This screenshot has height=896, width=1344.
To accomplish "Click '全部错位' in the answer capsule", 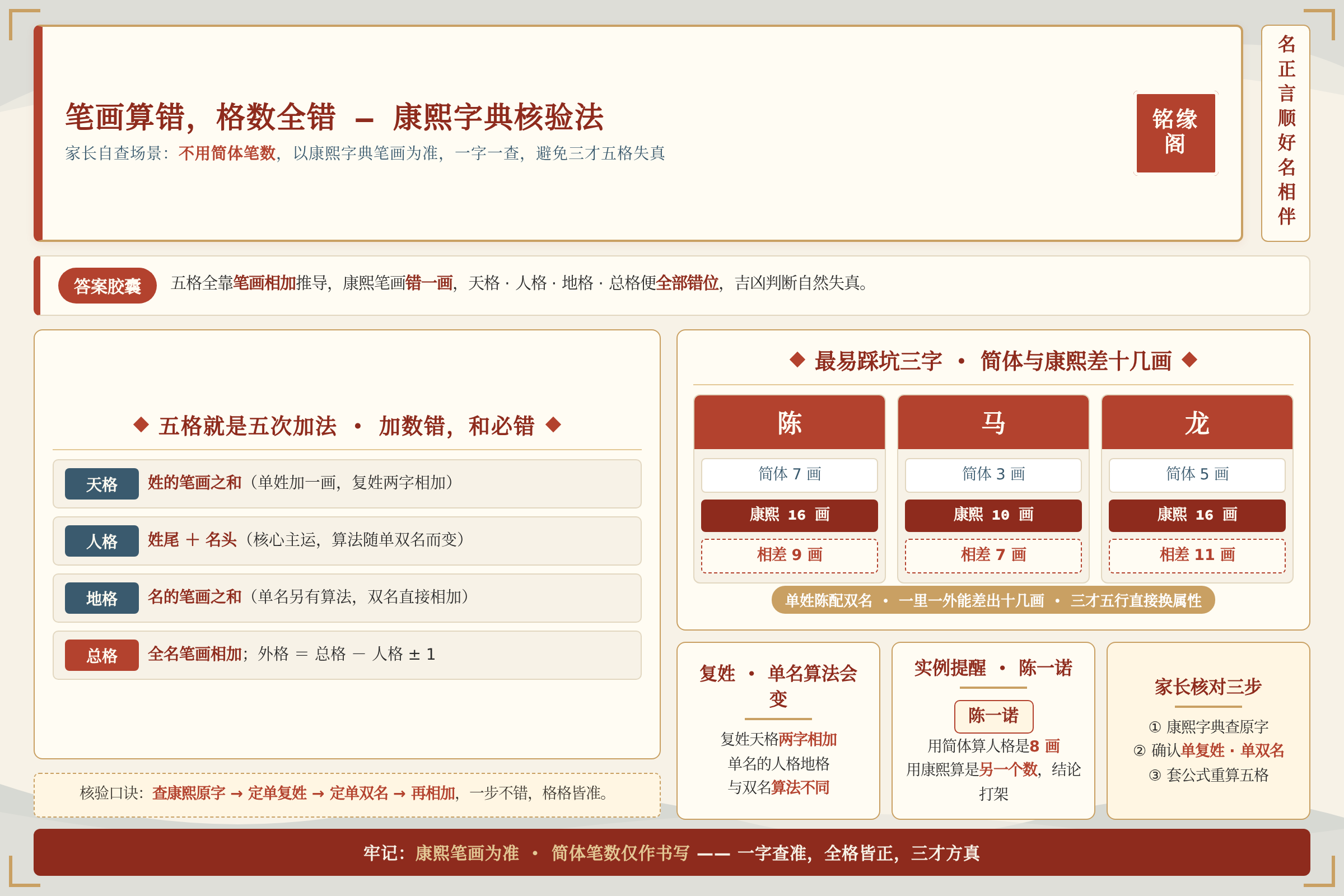I will pos(688,283).
